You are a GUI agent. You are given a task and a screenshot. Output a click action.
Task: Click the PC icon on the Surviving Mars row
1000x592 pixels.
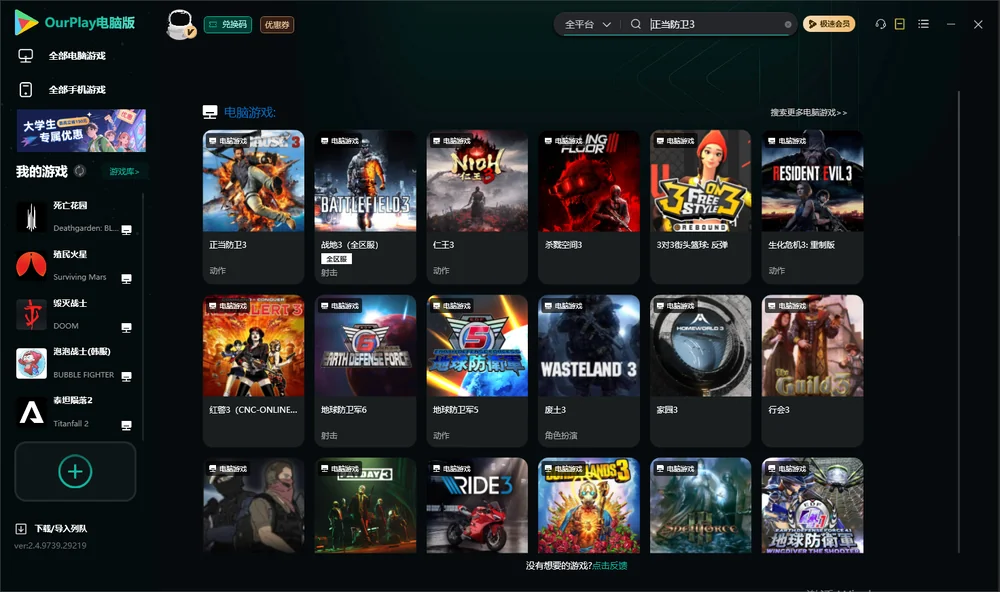pyautogui.click(x=126, y=279)
